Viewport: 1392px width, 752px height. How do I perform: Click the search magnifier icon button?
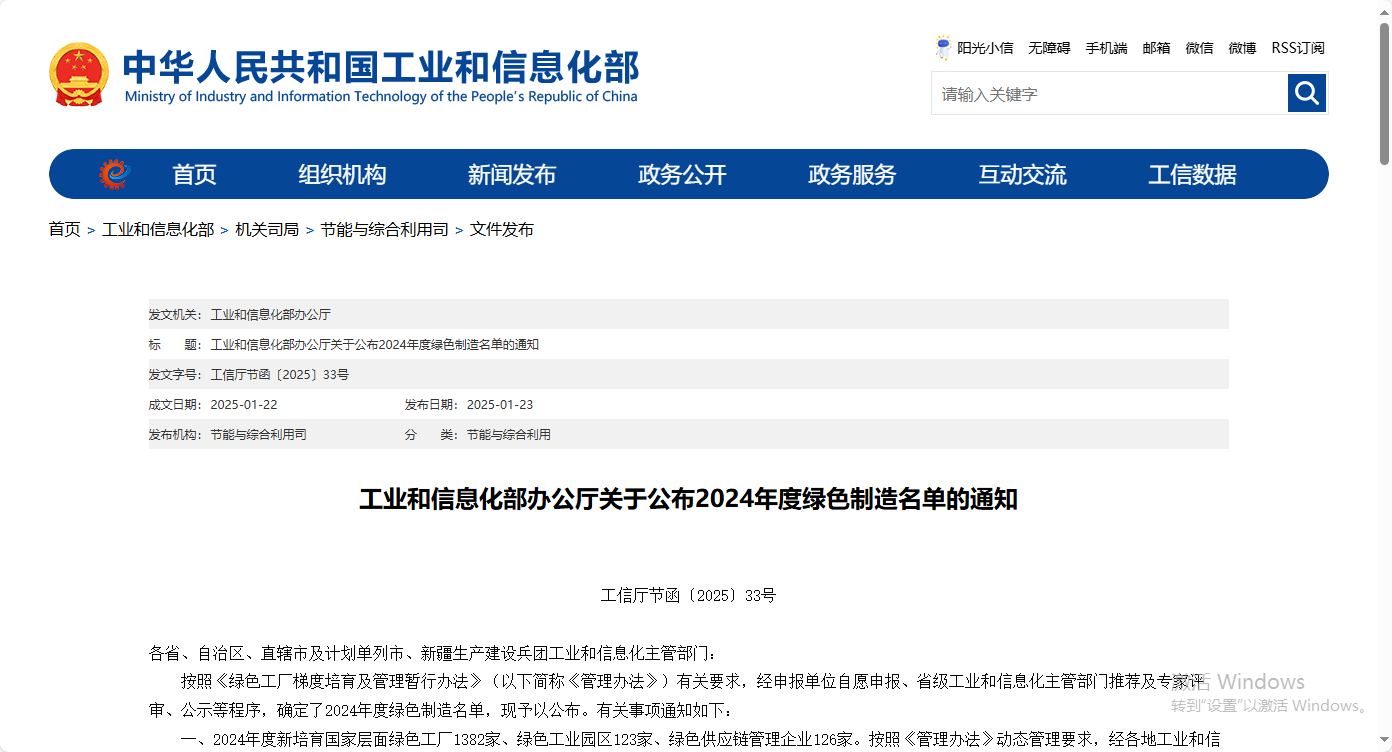coord(1306,93)
